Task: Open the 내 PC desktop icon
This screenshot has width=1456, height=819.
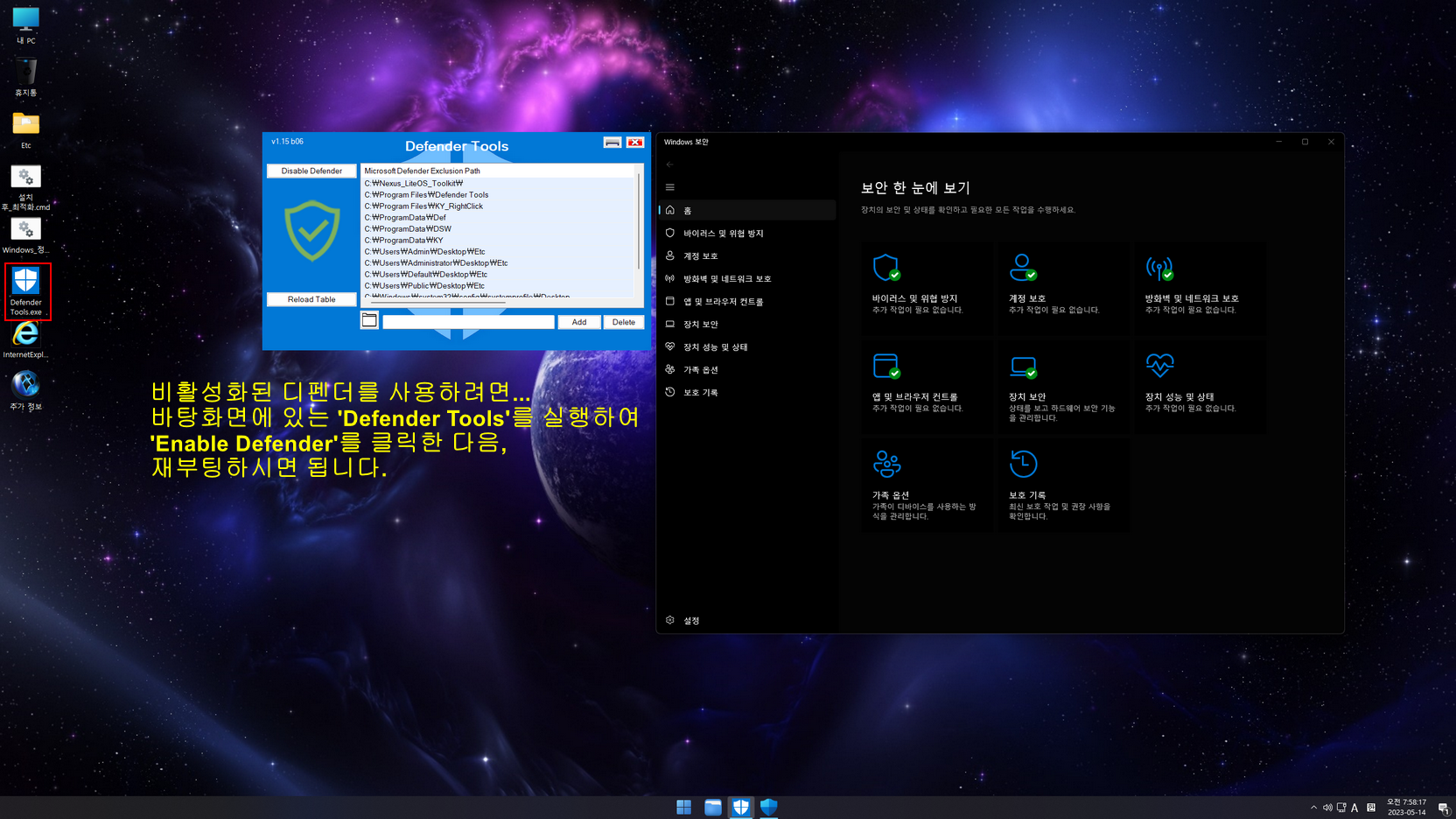Action: point(25,25)
